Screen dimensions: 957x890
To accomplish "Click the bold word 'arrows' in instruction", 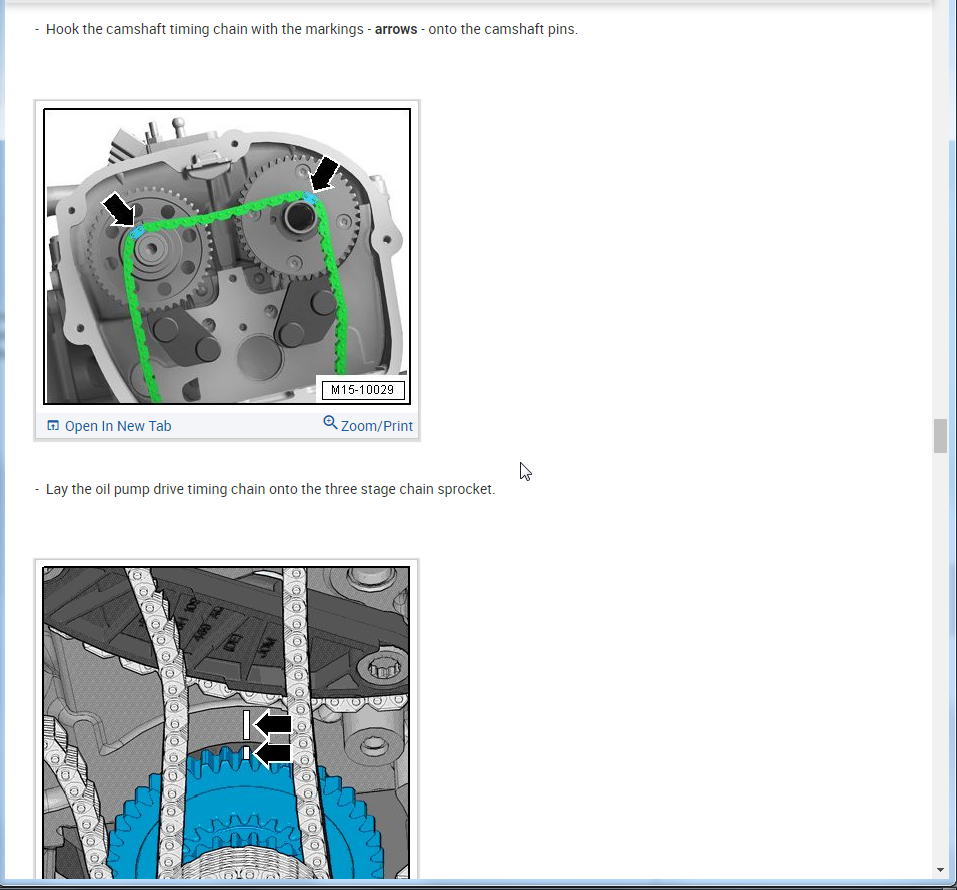I will click(x=396, y=29).
